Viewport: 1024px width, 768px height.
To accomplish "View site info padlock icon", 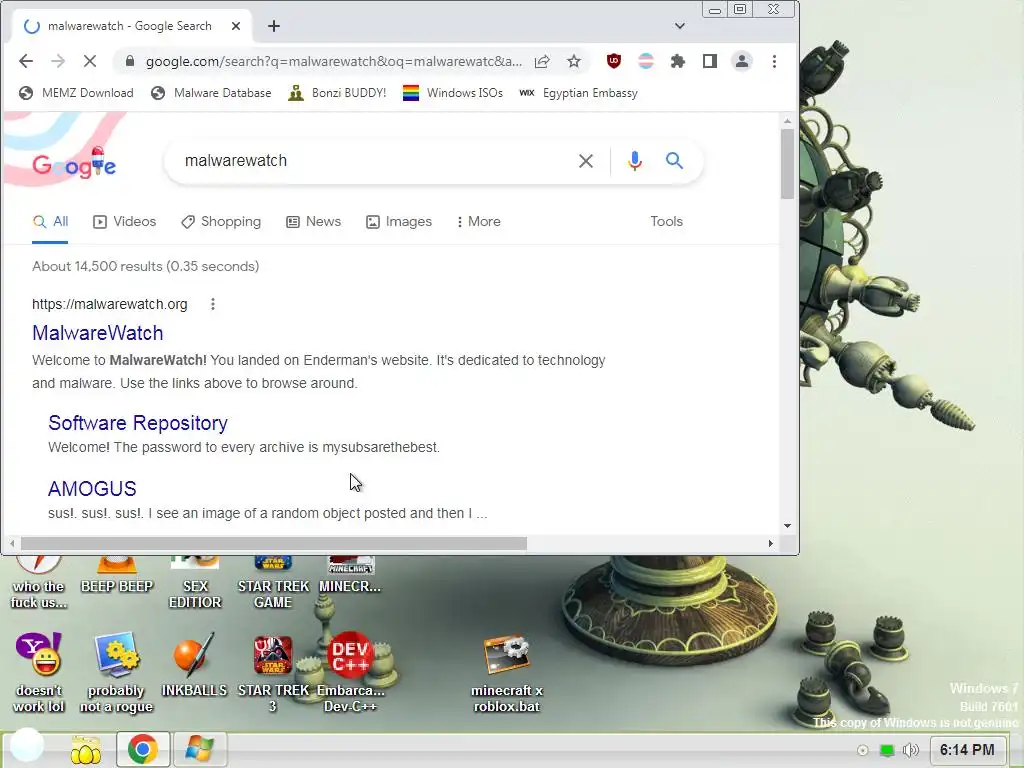I will (130, 61).
